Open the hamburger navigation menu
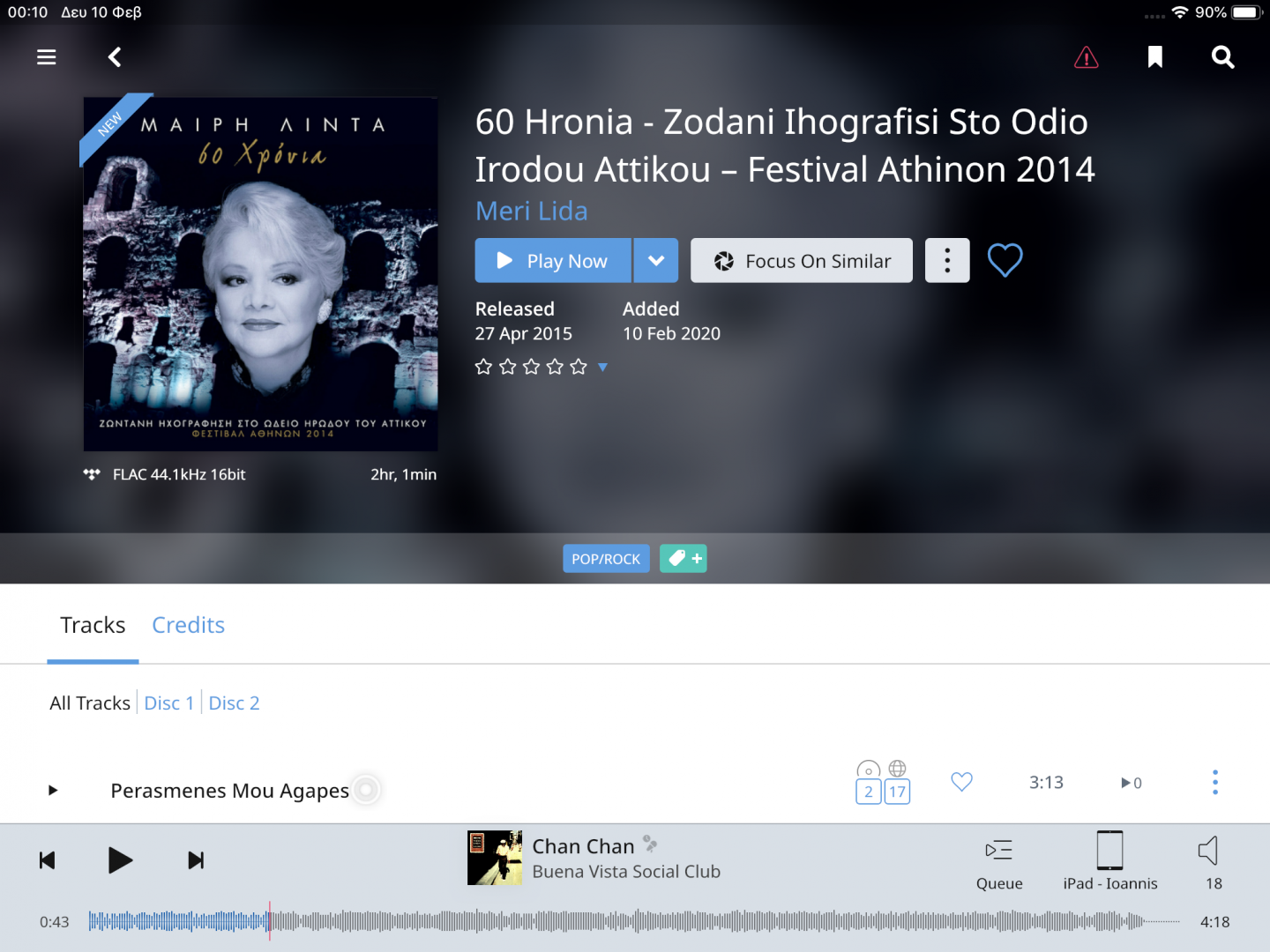1270x952 pixels. (x=47, y=57)
